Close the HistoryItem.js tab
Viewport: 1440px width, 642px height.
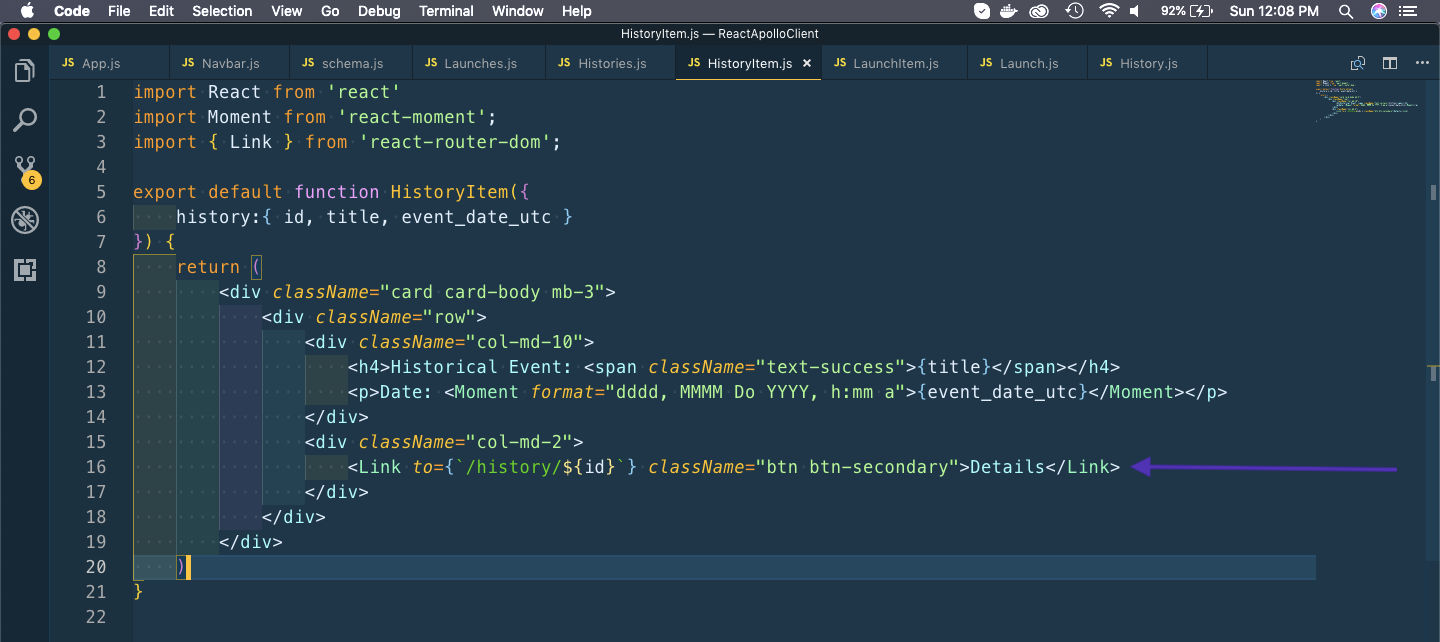pyautogui.click(x=808, y=63)
